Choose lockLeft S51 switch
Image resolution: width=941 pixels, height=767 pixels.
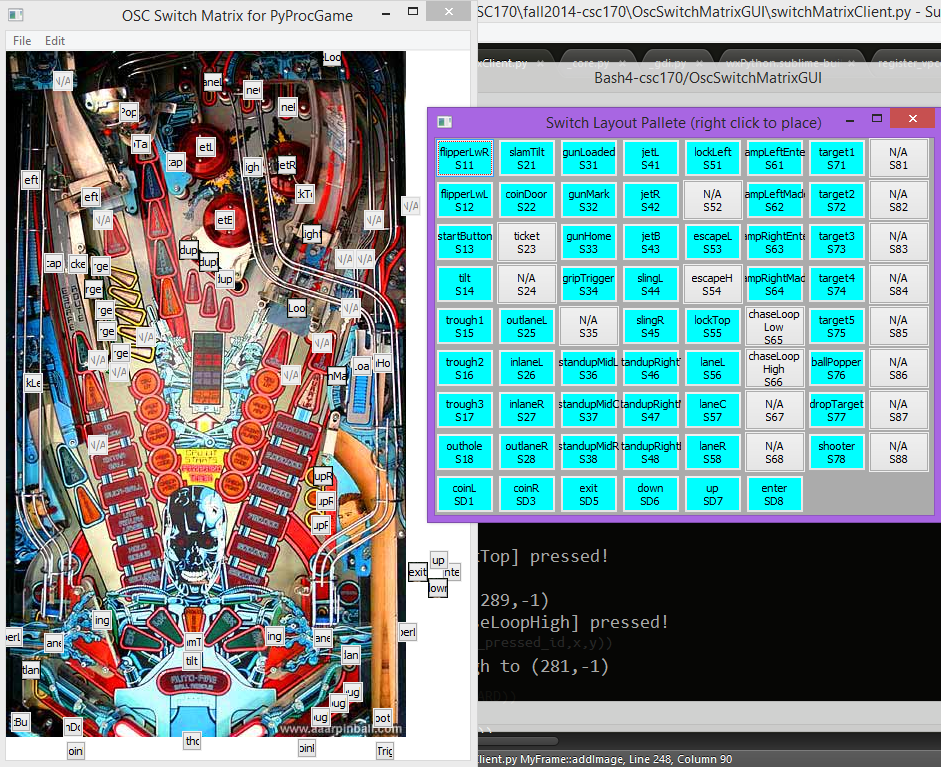coord(713,158)
